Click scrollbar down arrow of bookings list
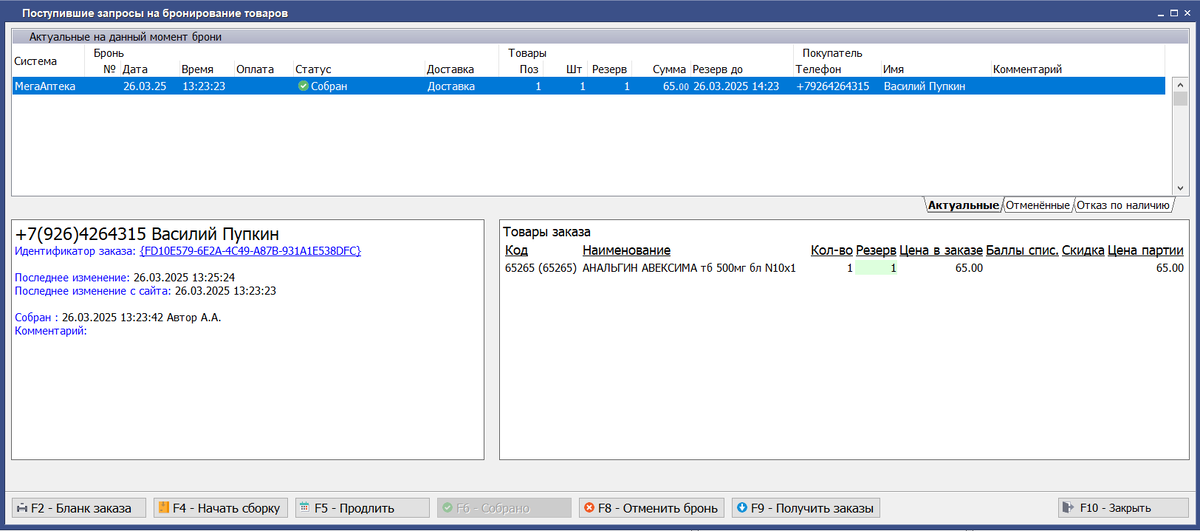The width and height of the screenshot is (1200, 531). [1180, 187]
